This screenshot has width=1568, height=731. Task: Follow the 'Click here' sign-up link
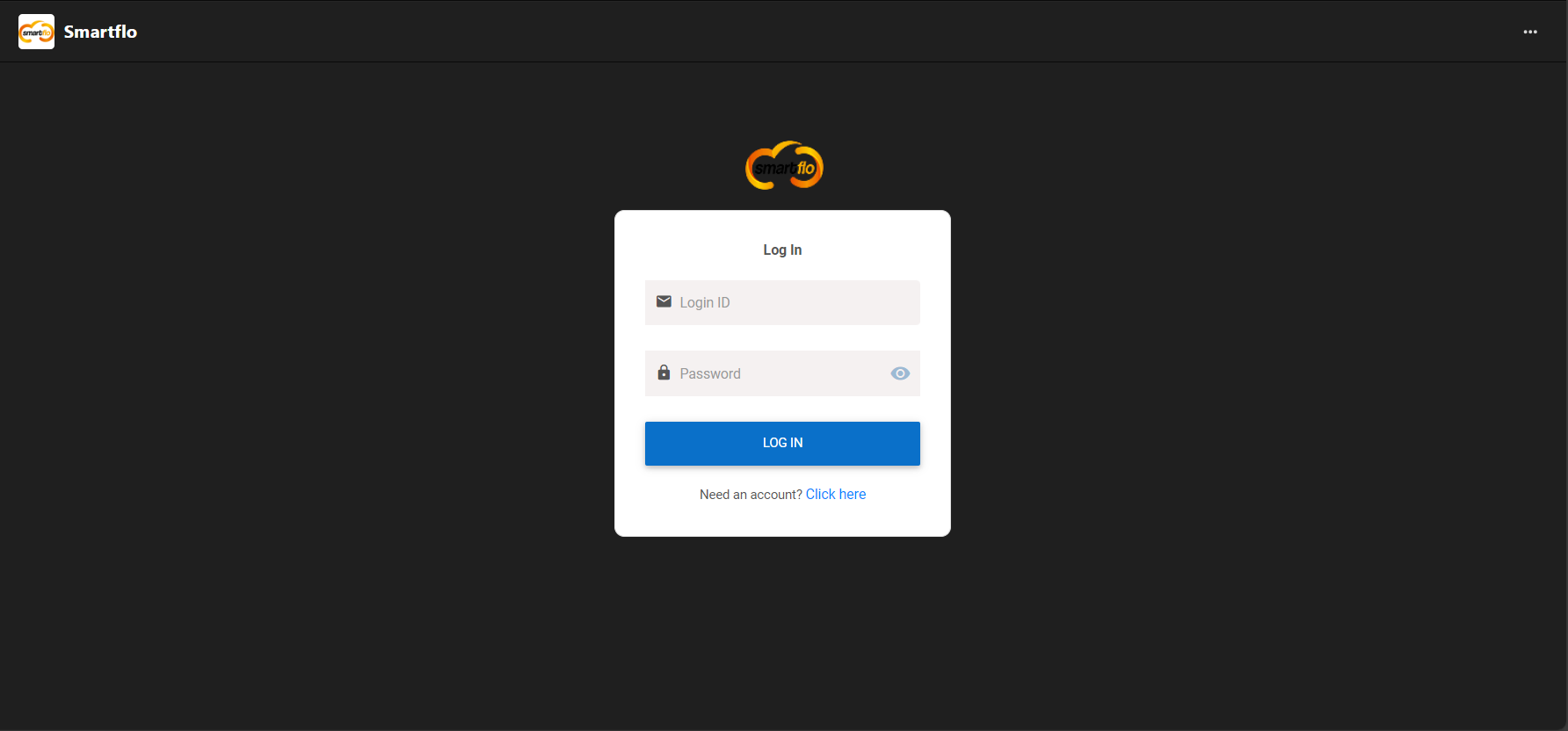pos(836,494)
